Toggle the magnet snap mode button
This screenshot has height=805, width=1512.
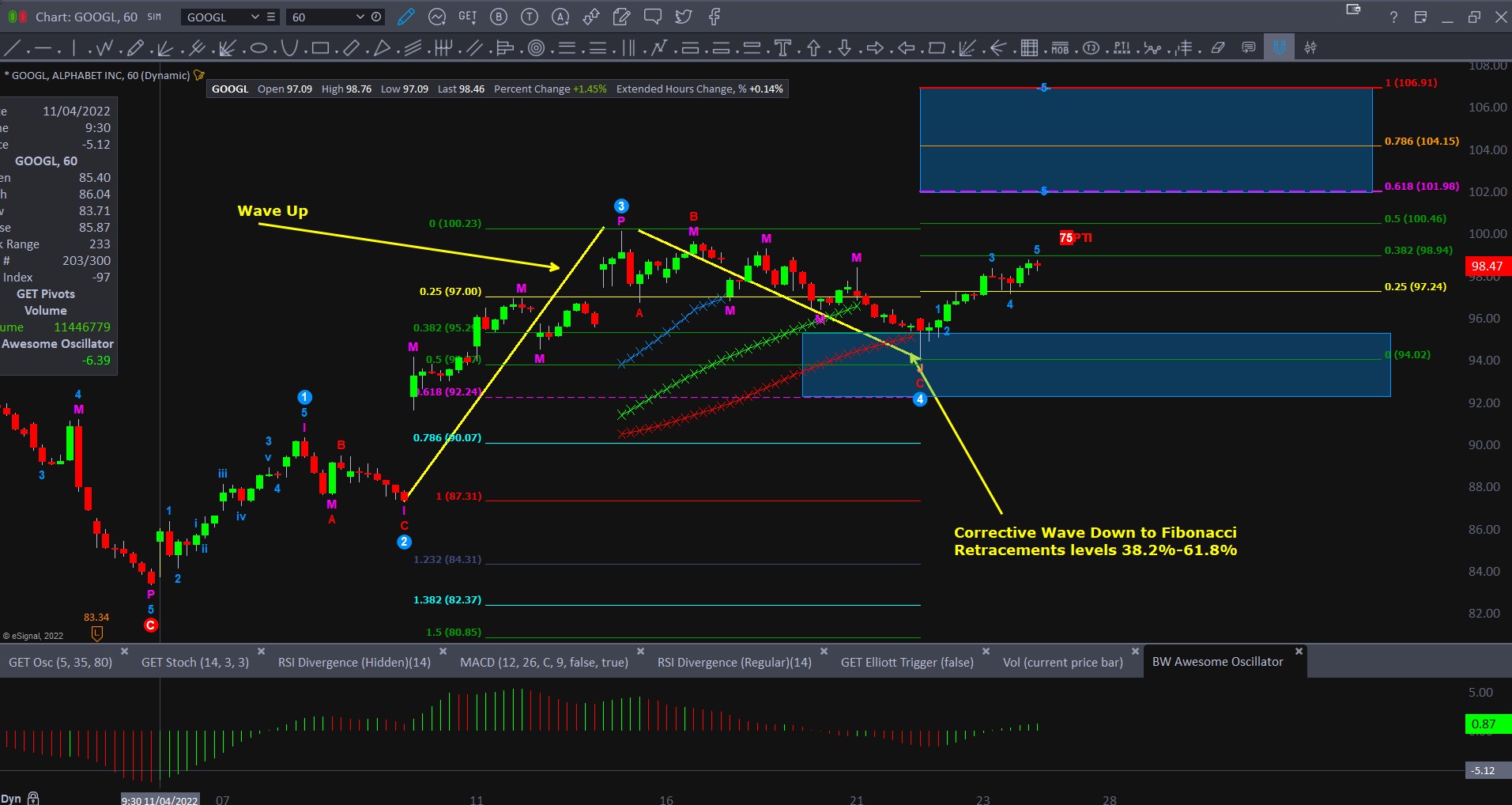(1278, 47)
